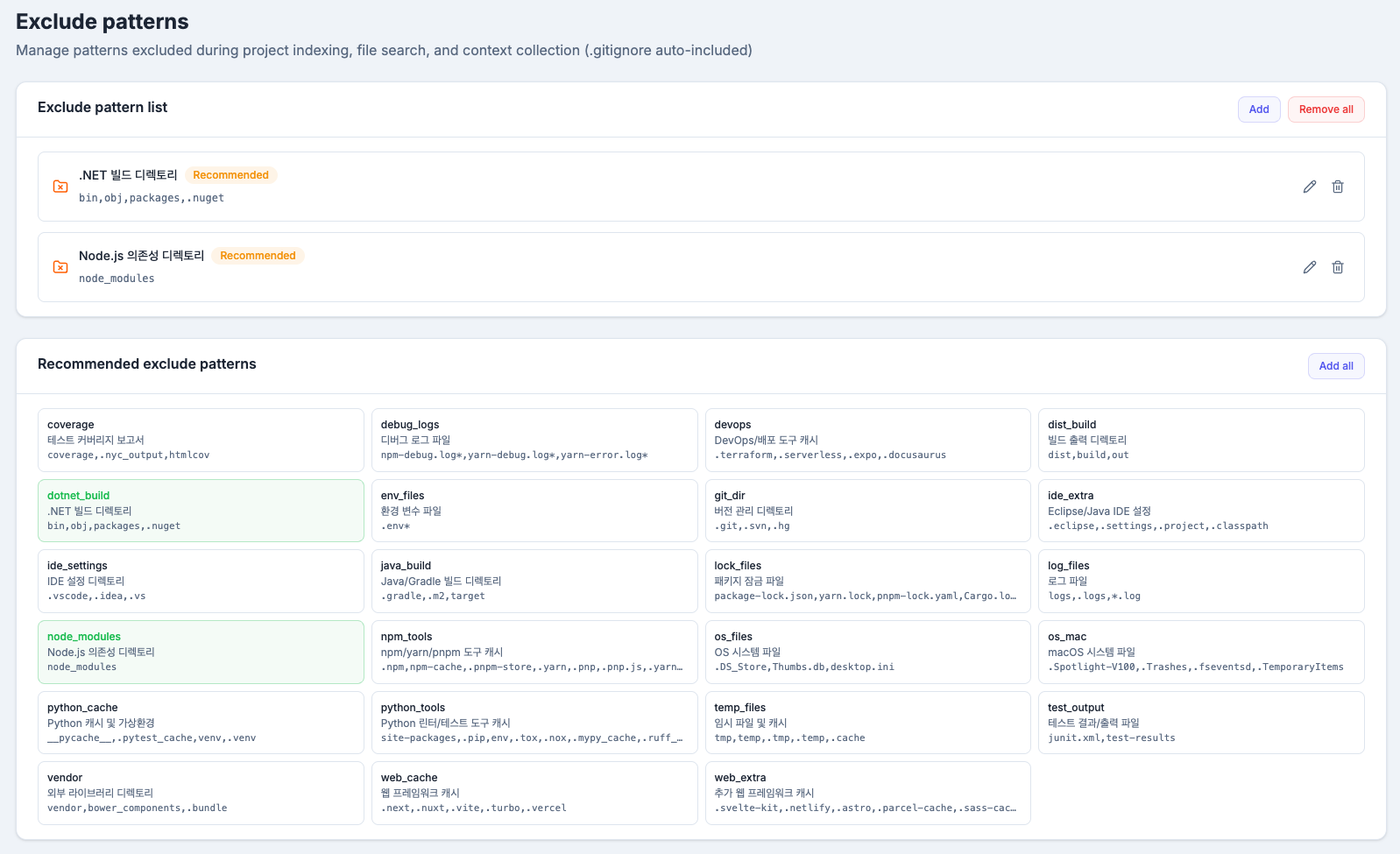Click the folder icon beside .NET 빌드 디렉토리
The image size is (1400, 854).
[x=60, y=187]
